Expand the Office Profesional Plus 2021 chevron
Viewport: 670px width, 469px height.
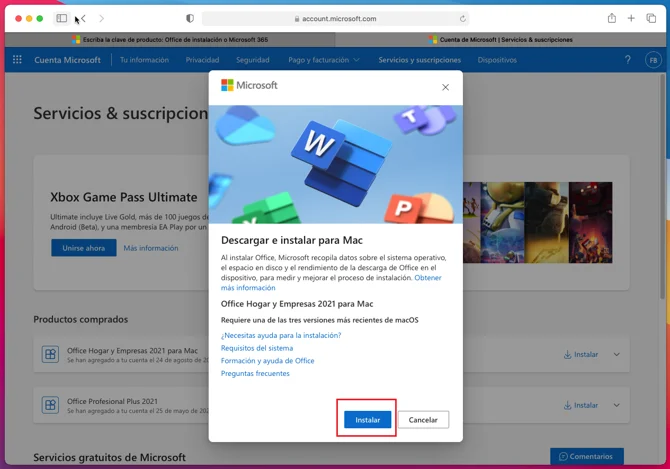(617, 405)
